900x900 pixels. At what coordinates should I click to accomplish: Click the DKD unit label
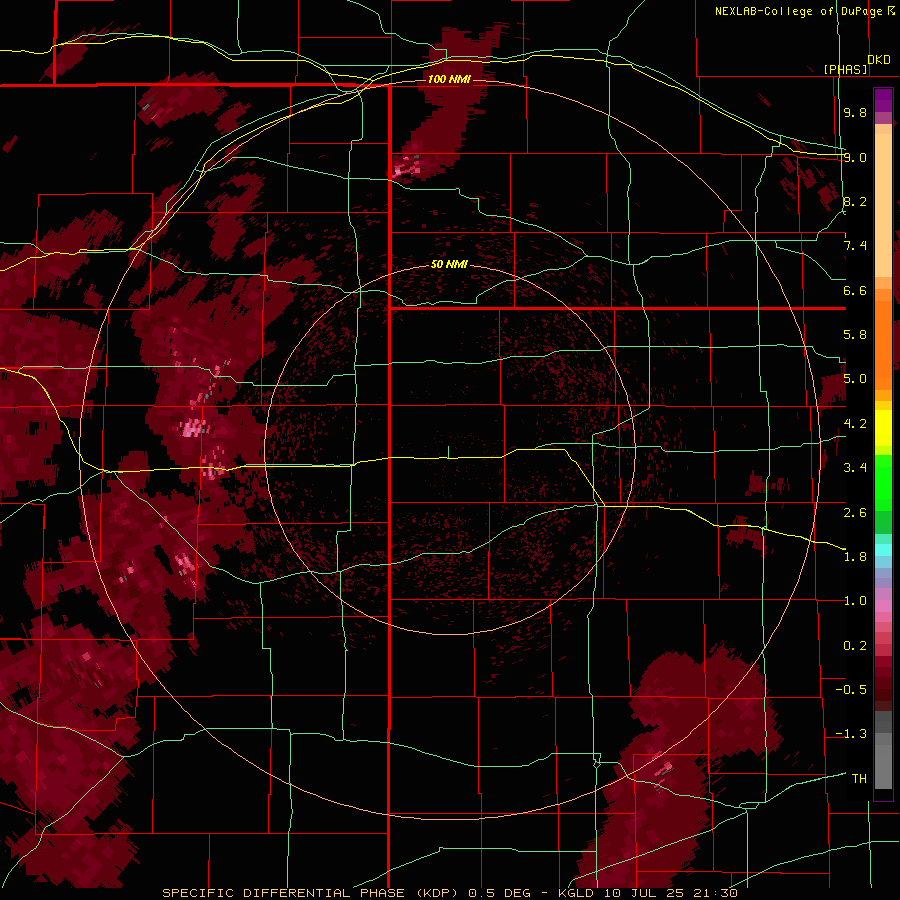pyautogui.click(x=878, y=60)
